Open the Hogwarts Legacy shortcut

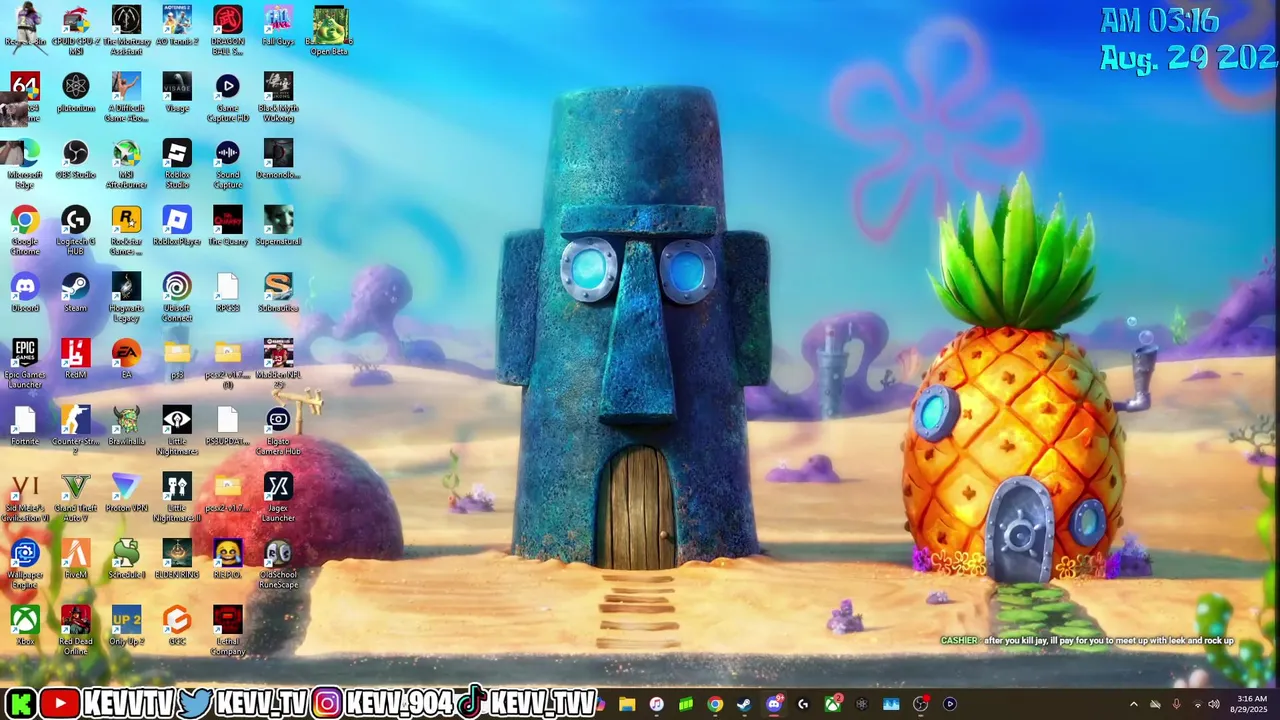tap(126, 298)
